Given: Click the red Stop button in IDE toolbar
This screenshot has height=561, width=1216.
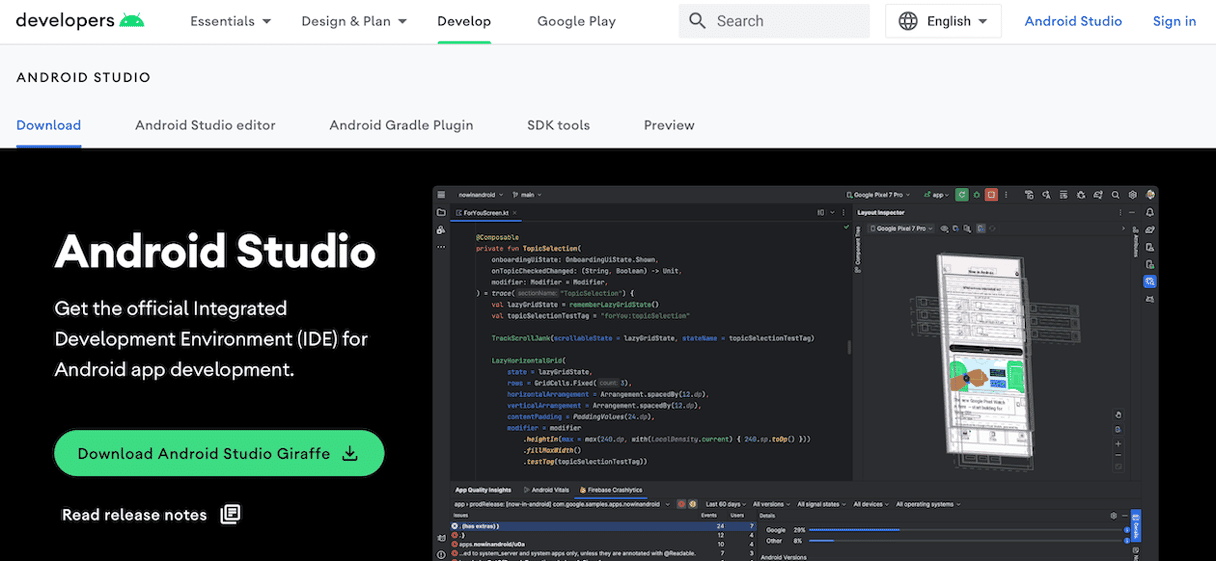Looking at the screenshot, I should coord(991,195).
